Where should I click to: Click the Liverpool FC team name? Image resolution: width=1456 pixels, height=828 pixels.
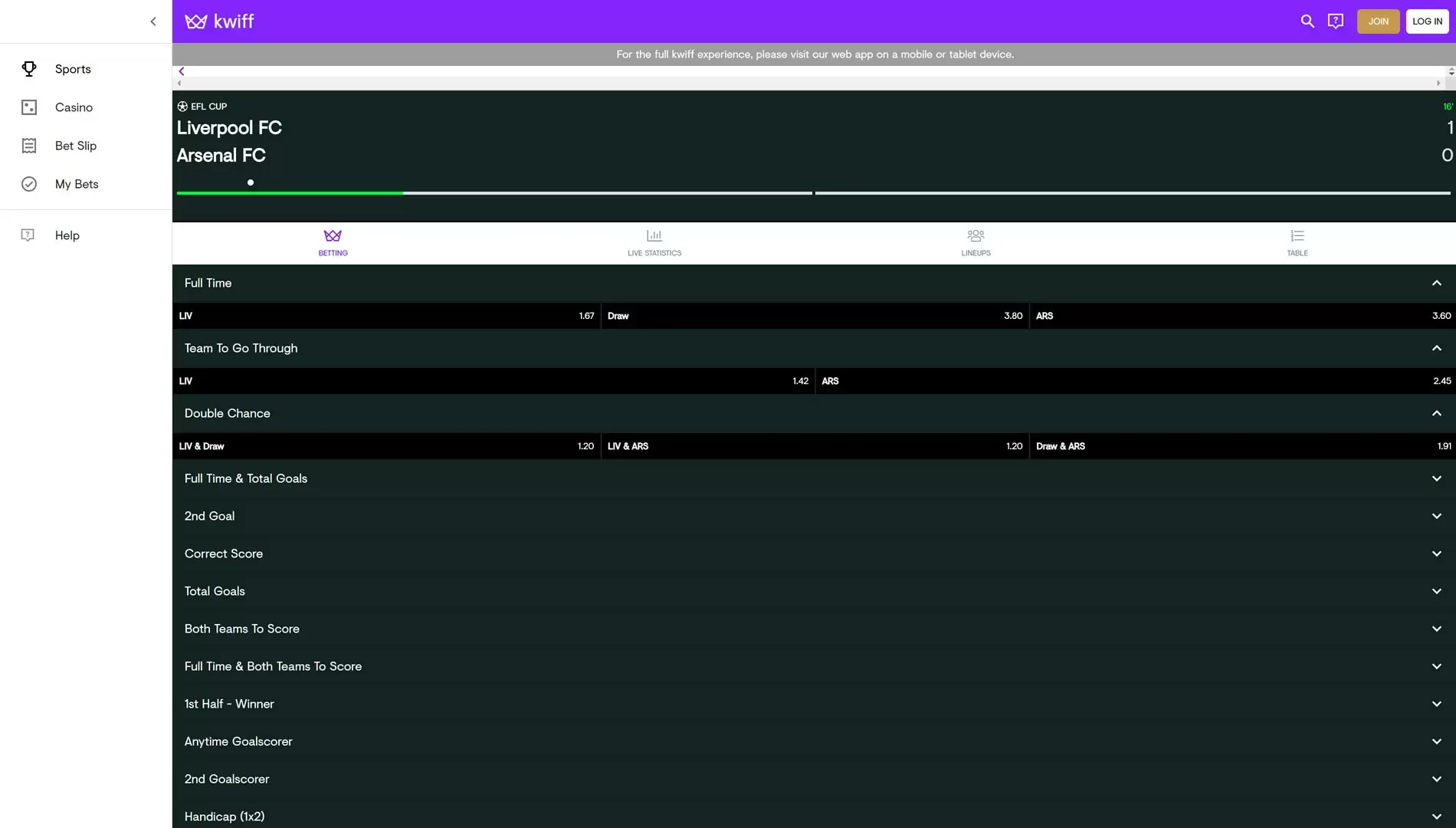tap(229, 128)
